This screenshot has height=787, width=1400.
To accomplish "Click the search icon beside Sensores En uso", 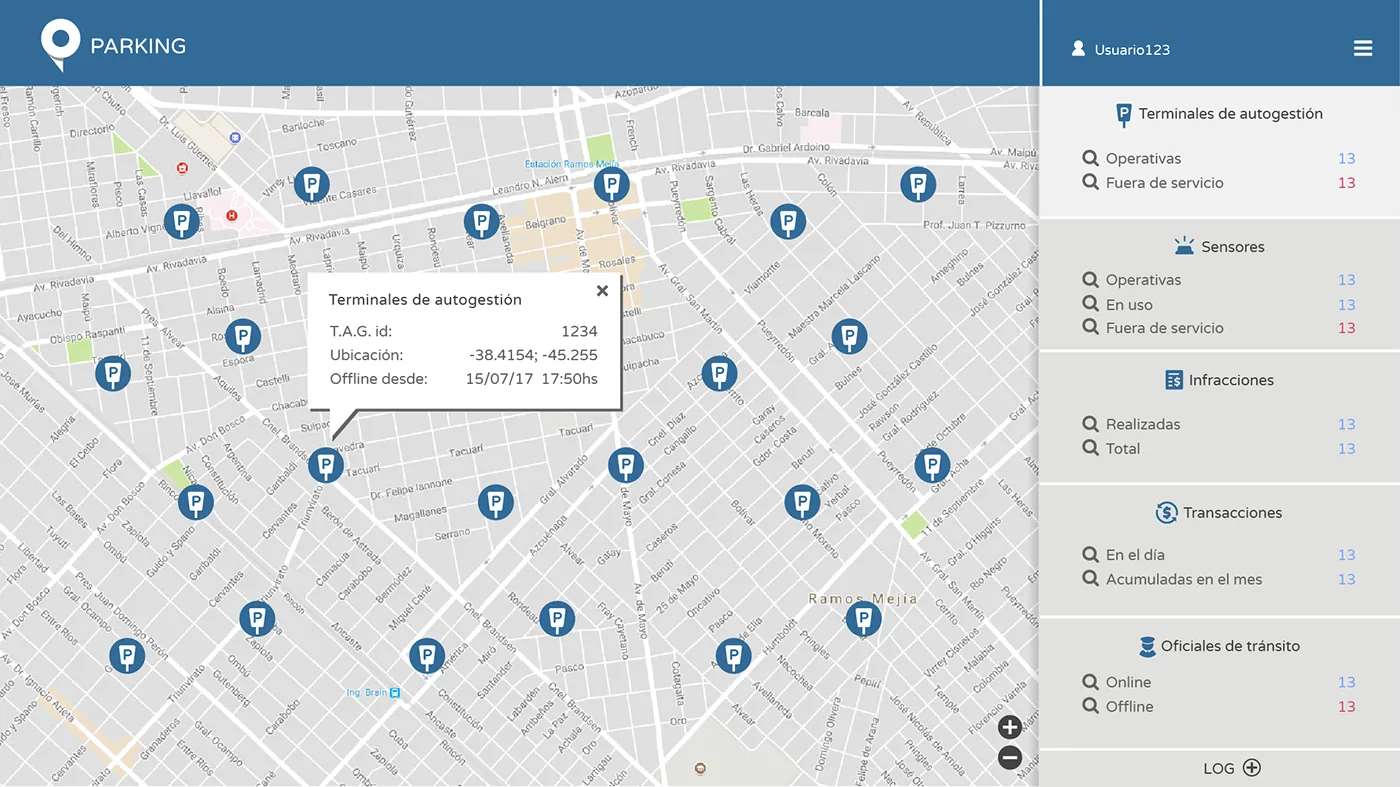I will click(x=1091, y=304).
